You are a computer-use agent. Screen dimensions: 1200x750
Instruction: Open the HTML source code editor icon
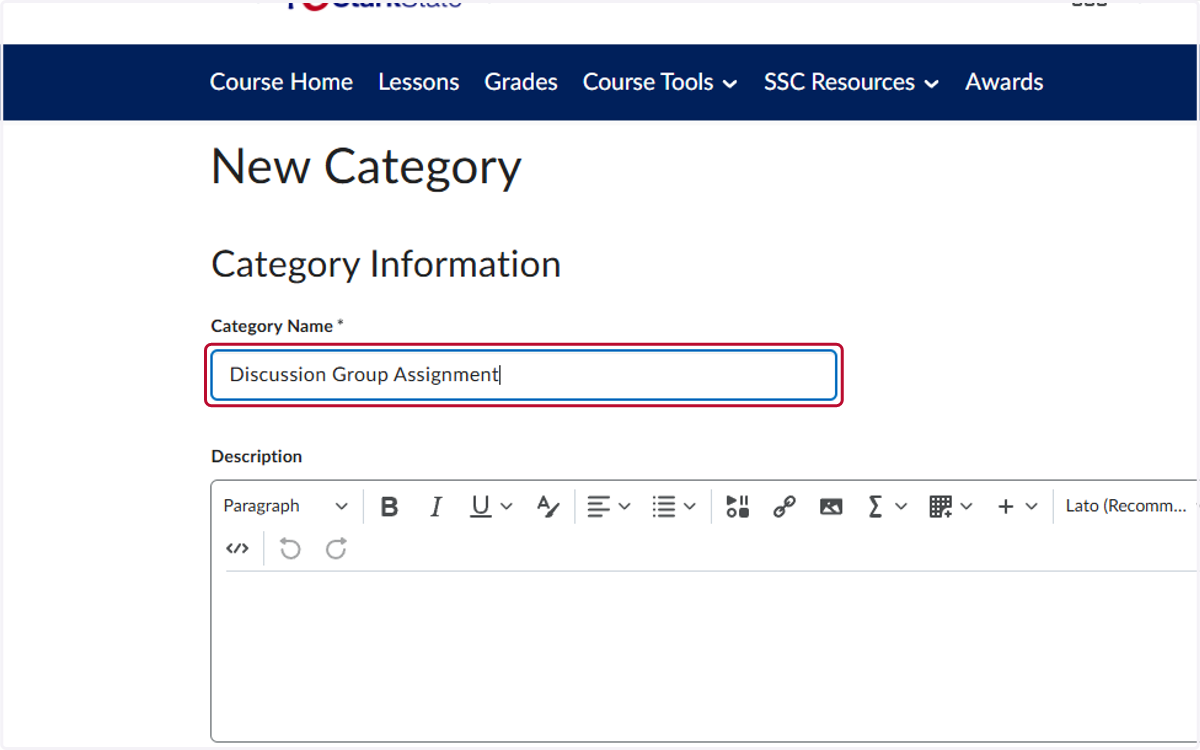click(x=237, y=548)
